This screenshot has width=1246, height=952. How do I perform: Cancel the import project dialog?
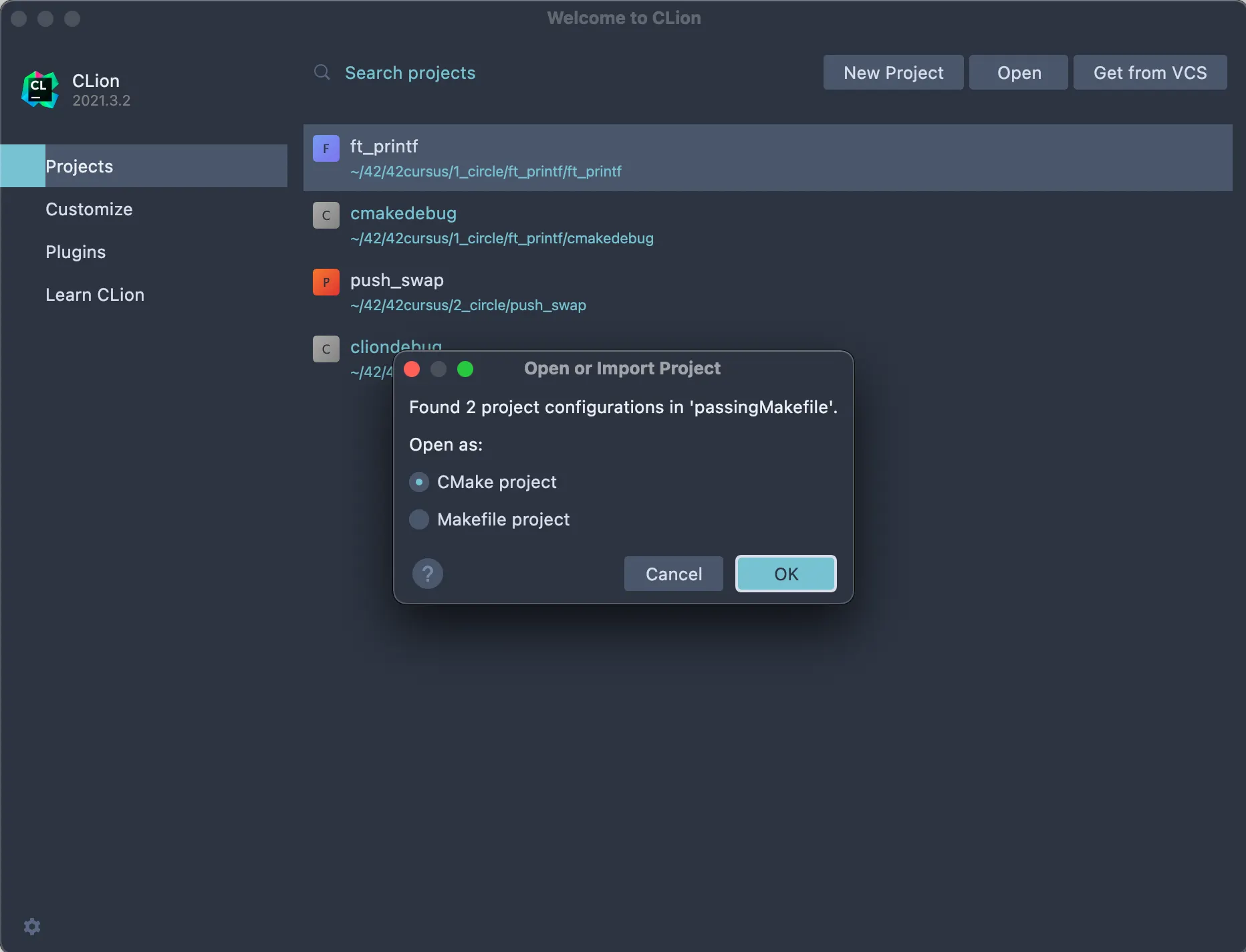(x=674, y=574)
